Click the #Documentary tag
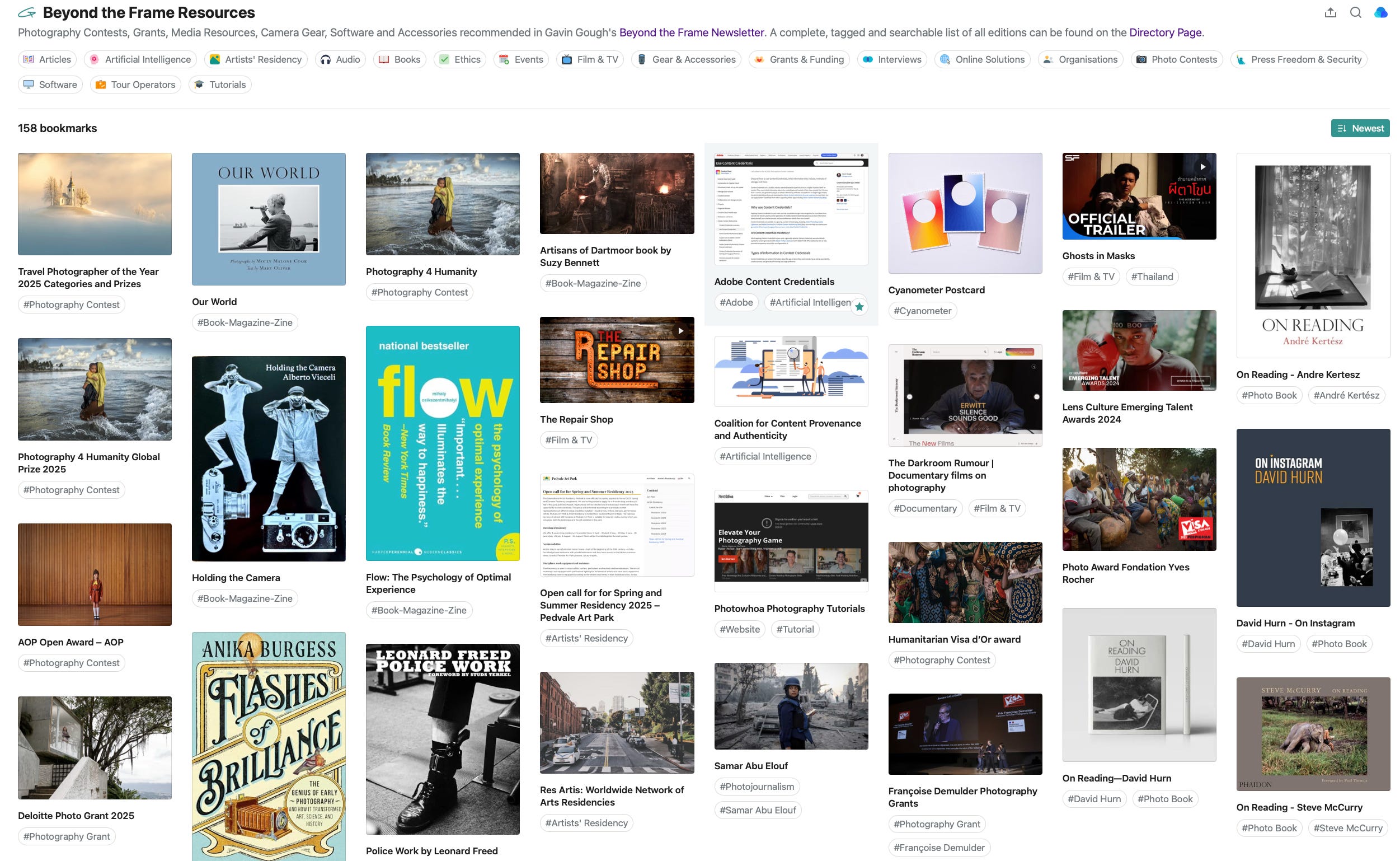Screen dimensions: 1400x861 tap(925, 508)
